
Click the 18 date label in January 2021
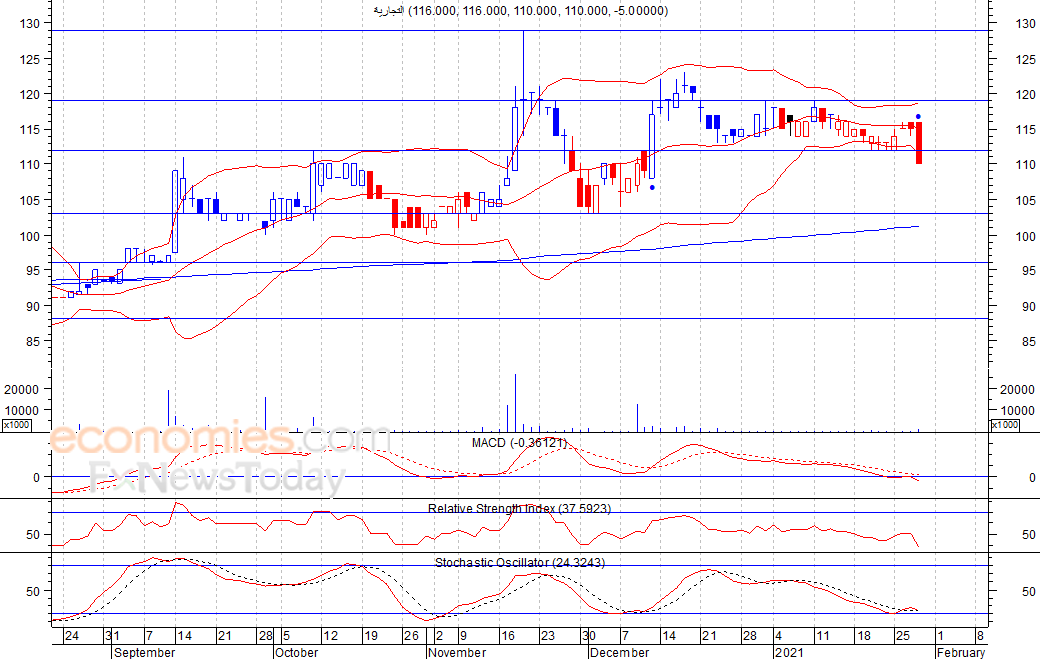(864, 636)
